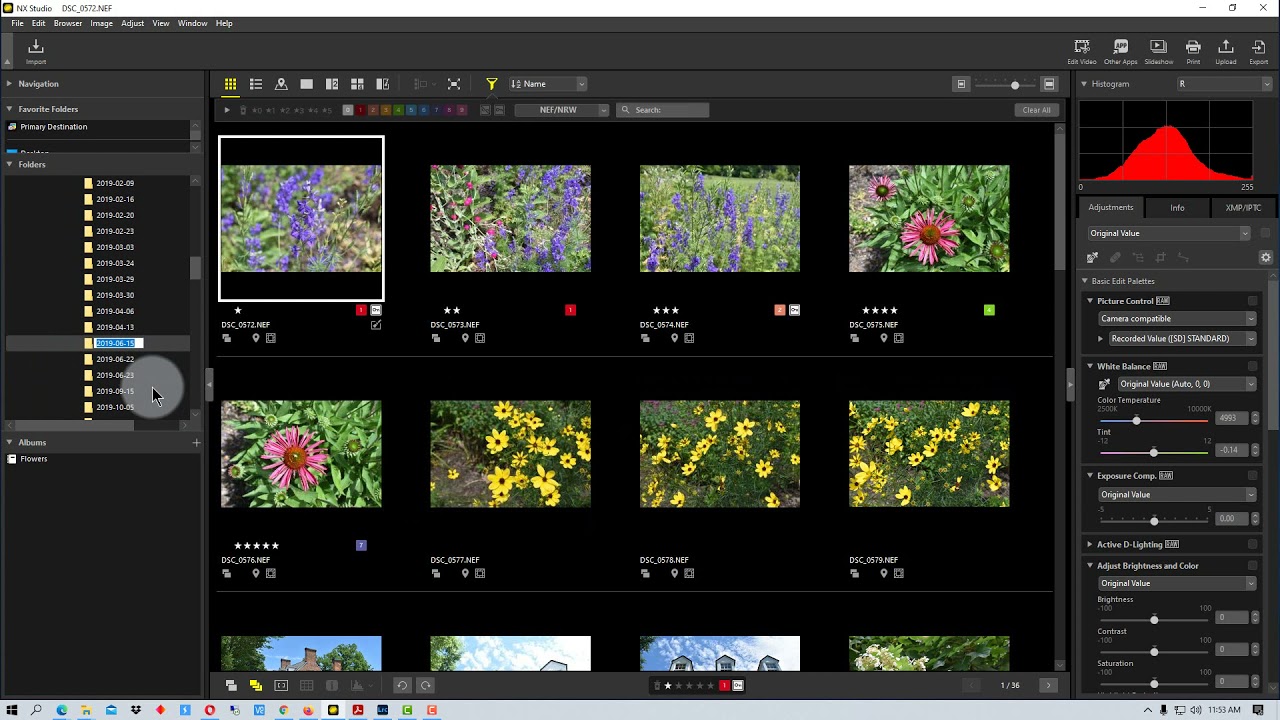Switch to single image viewer
The height and width of the screenshot is (720, 1280).
point(307,84)
